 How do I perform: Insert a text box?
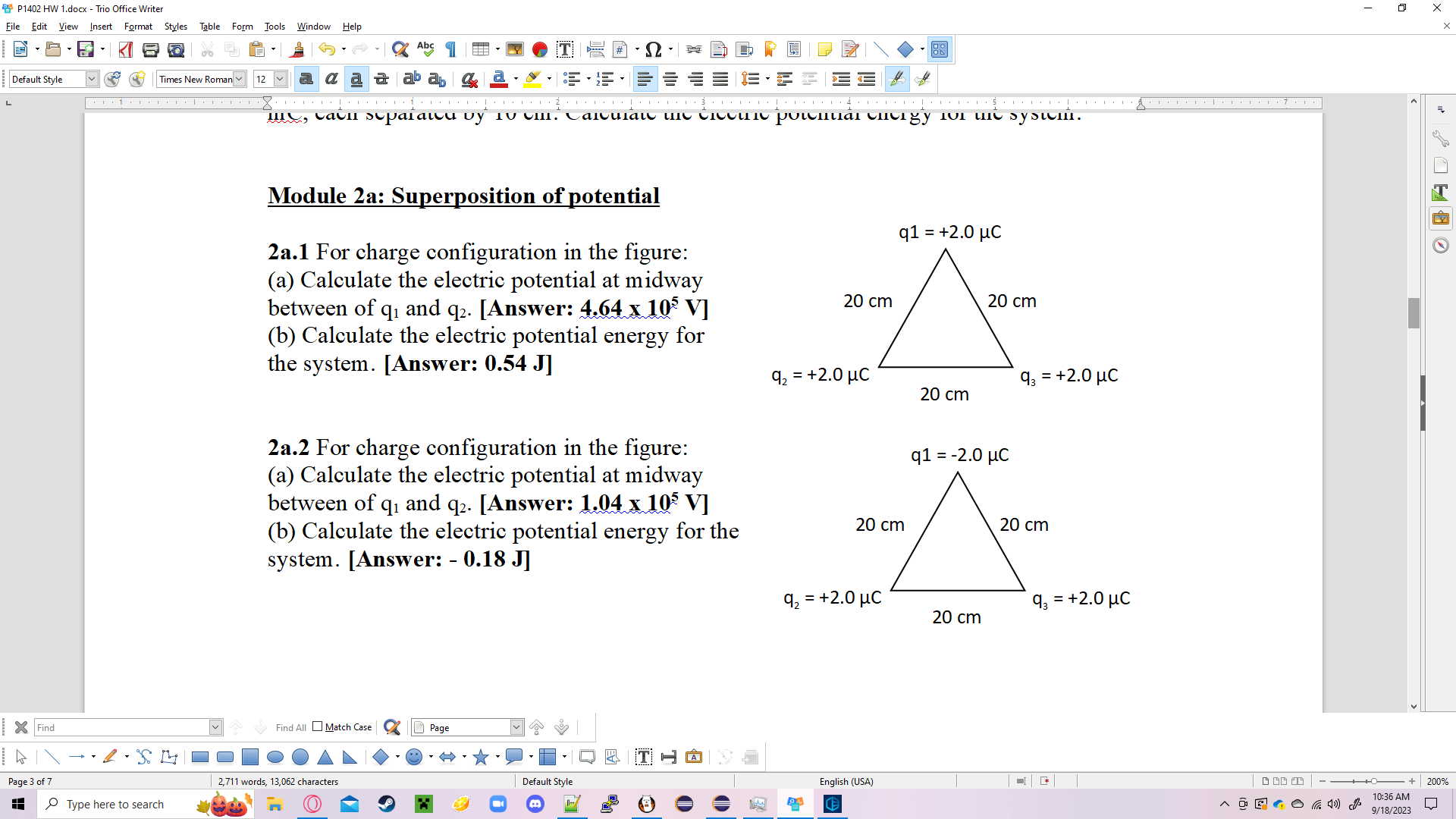[565, 49]
